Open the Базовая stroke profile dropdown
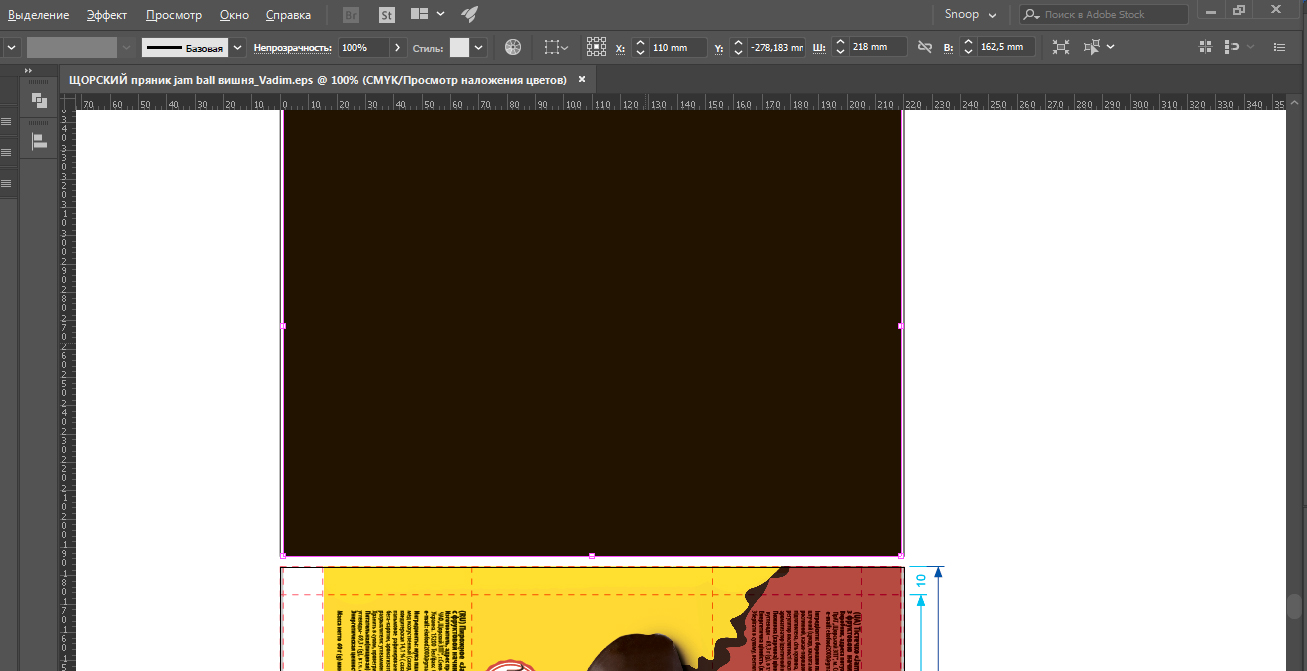Viewport: 1307px width, 671px height. 237,47
